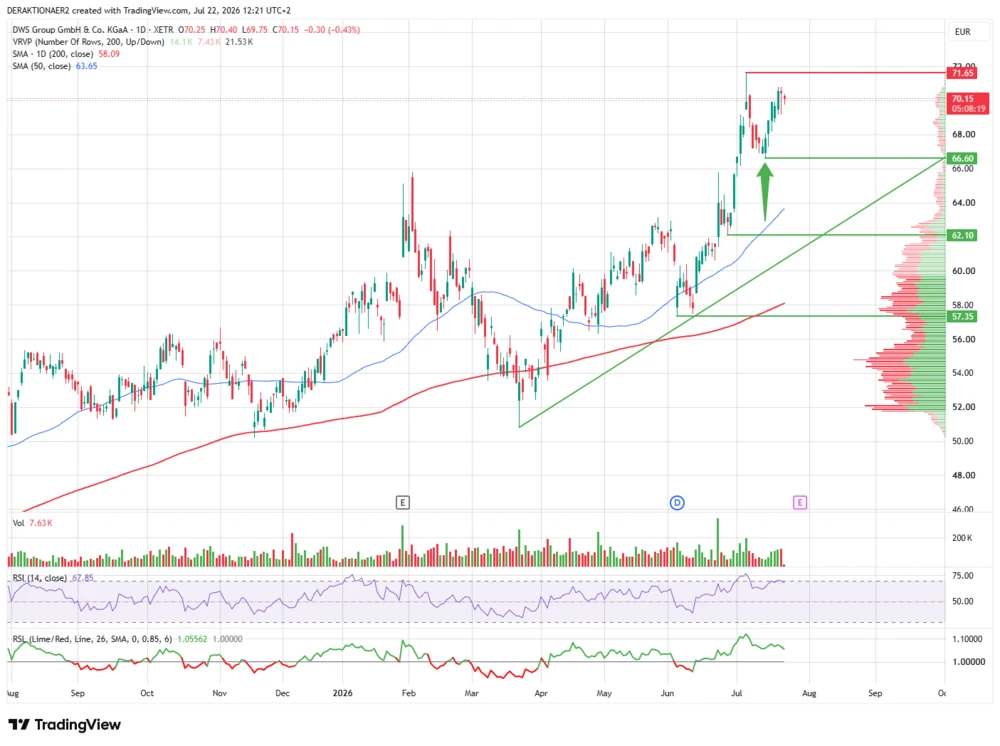Click the Aug label near right of time axis

(x=809, y=693)
